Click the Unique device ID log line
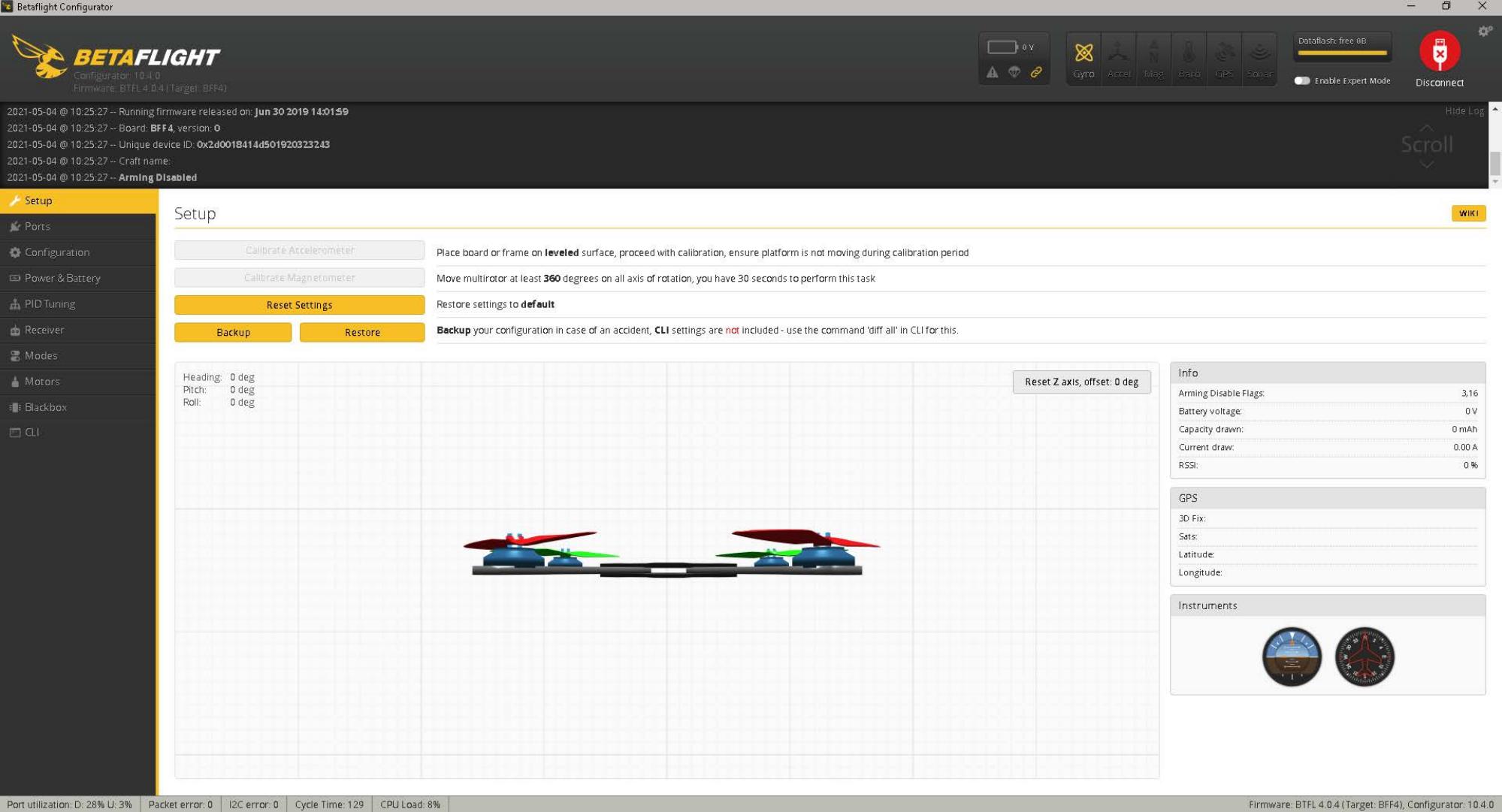Image resolution: width=1502 pixels, height=812 pixels. [168, 144]
